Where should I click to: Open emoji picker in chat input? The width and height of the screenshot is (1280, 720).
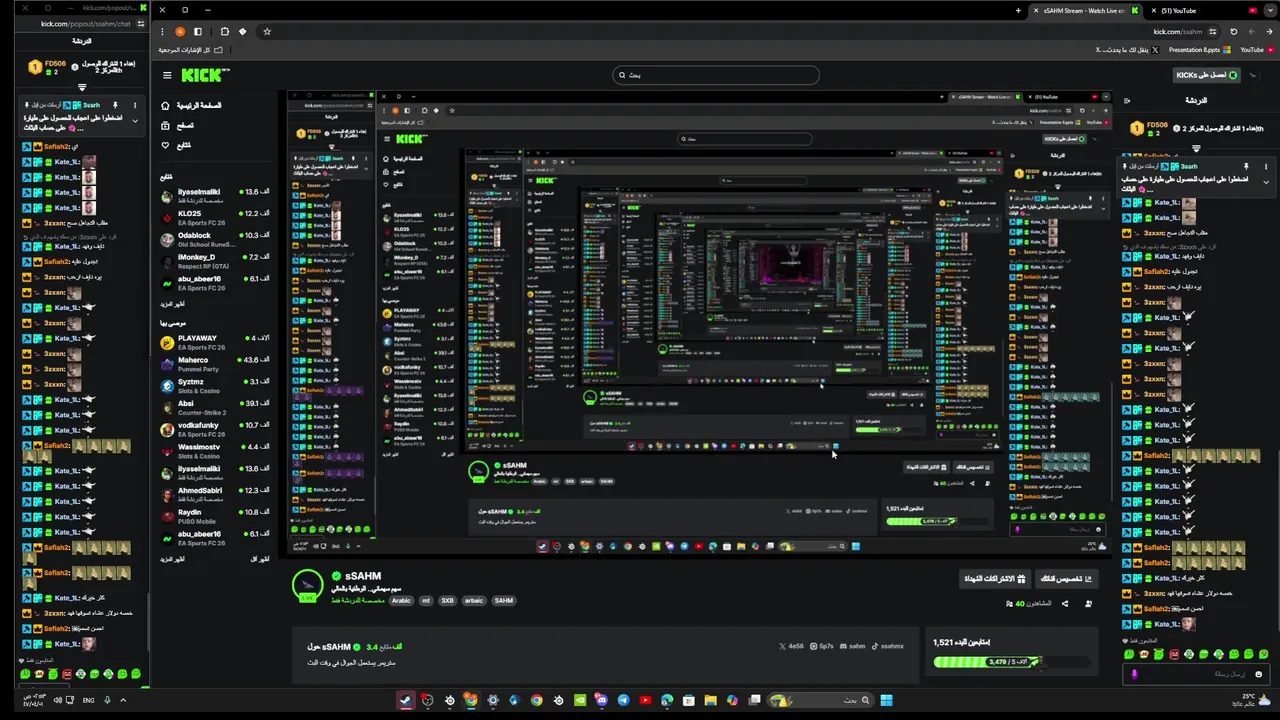[x=1258, y=674]
